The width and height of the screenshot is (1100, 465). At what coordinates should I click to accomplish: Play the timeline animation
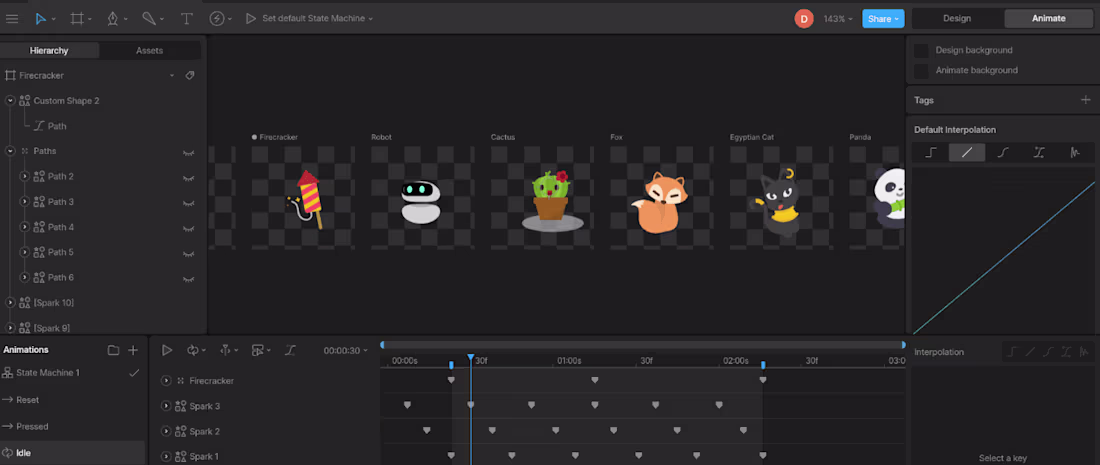167,350
